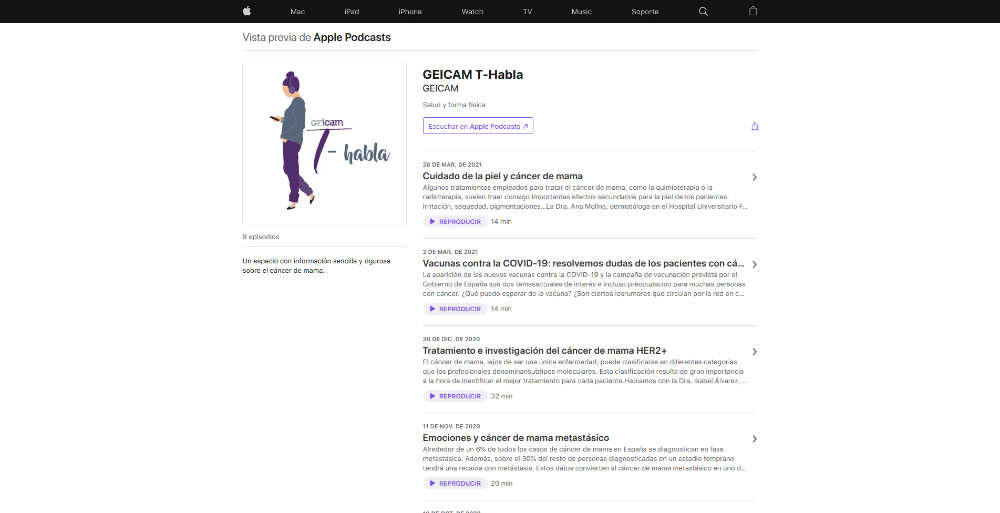Image resolution: width=1000 pixels, height=513 pixels.
Task: Click the 20 min duration label
Action: (x=501, y=484)
